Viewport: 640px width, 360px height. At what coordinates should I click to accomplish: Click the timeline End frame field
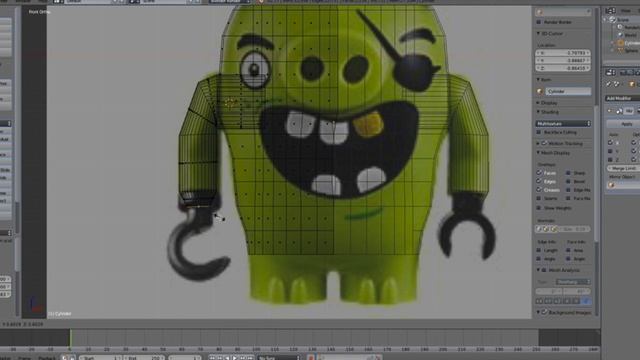144,358
